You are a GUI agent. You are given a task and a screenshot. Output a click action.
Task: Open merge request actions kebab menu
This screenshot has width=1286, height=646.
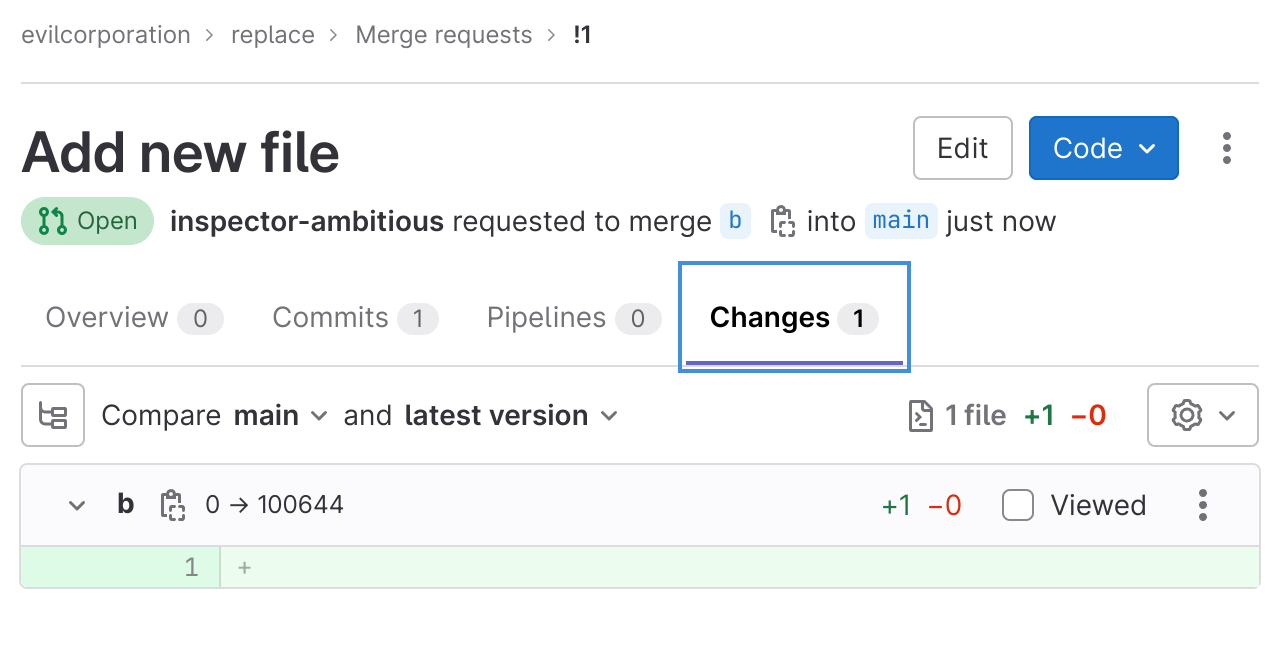click(x=1227, y=148)
